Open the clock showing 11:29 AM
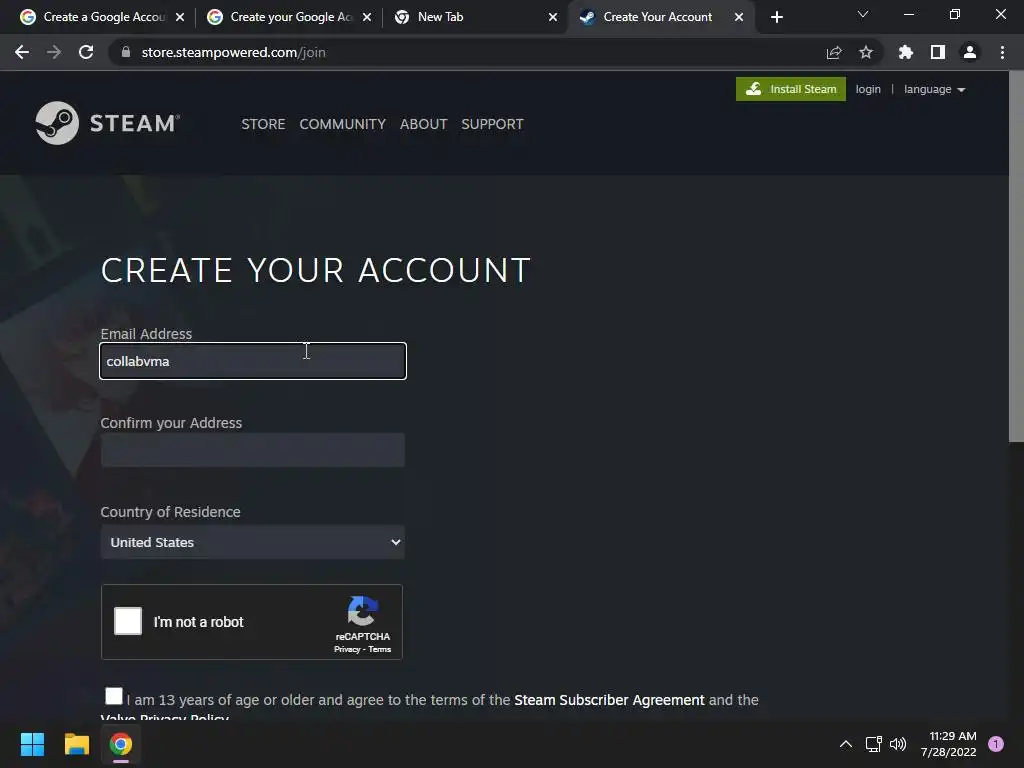 click(x=949, y=744)
